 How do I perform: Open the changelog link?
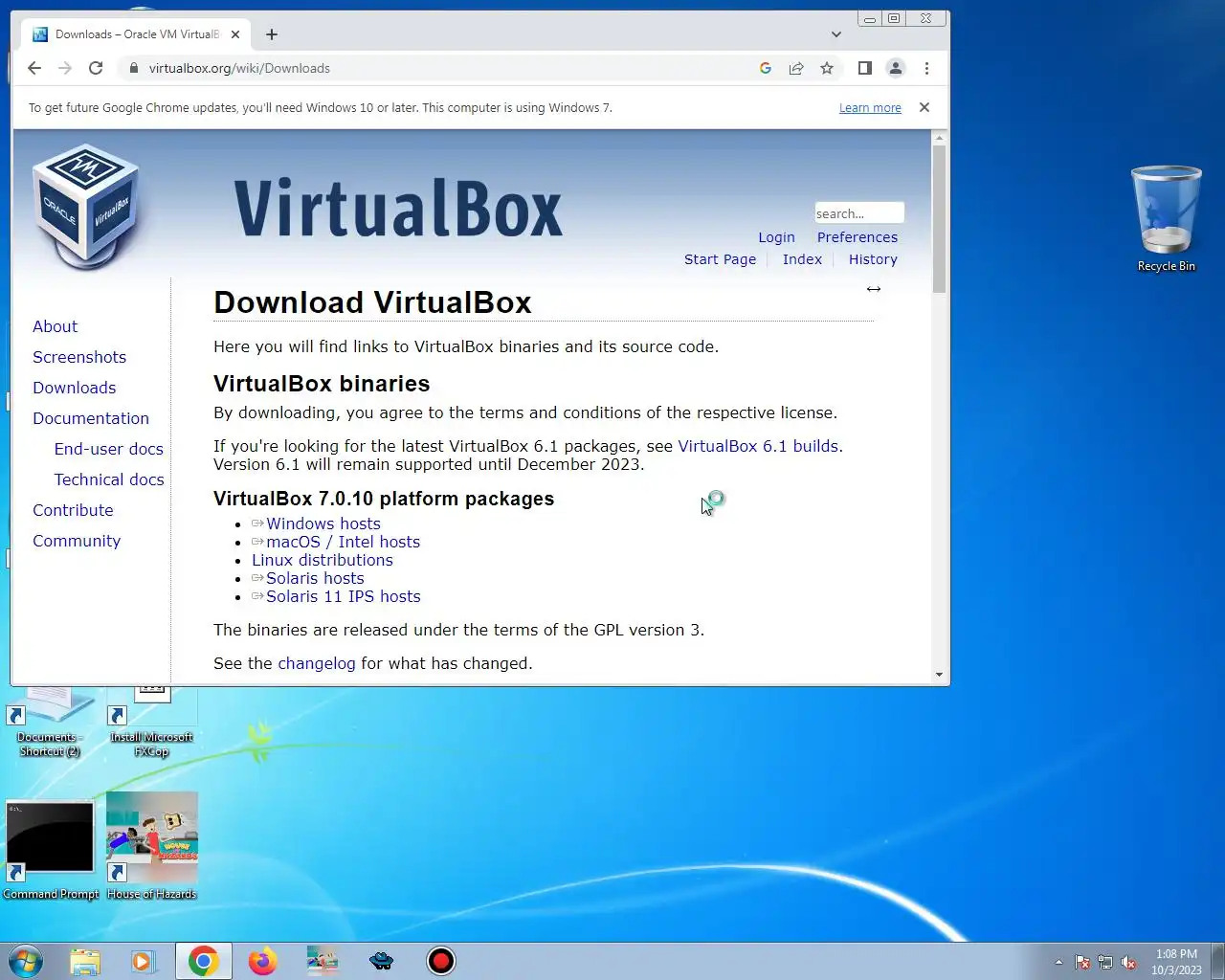[x=317, y=663]
